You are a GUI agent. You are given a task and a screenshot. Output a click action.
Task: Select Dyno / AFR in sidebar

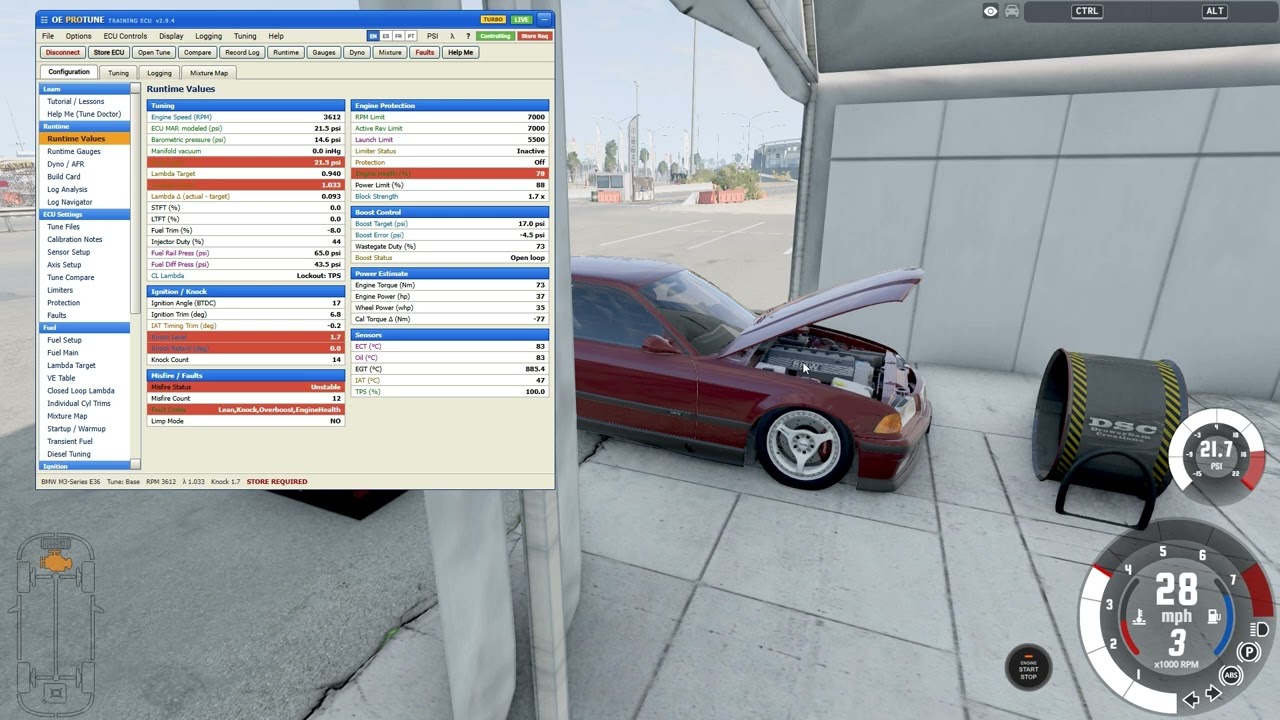[66, 164]
